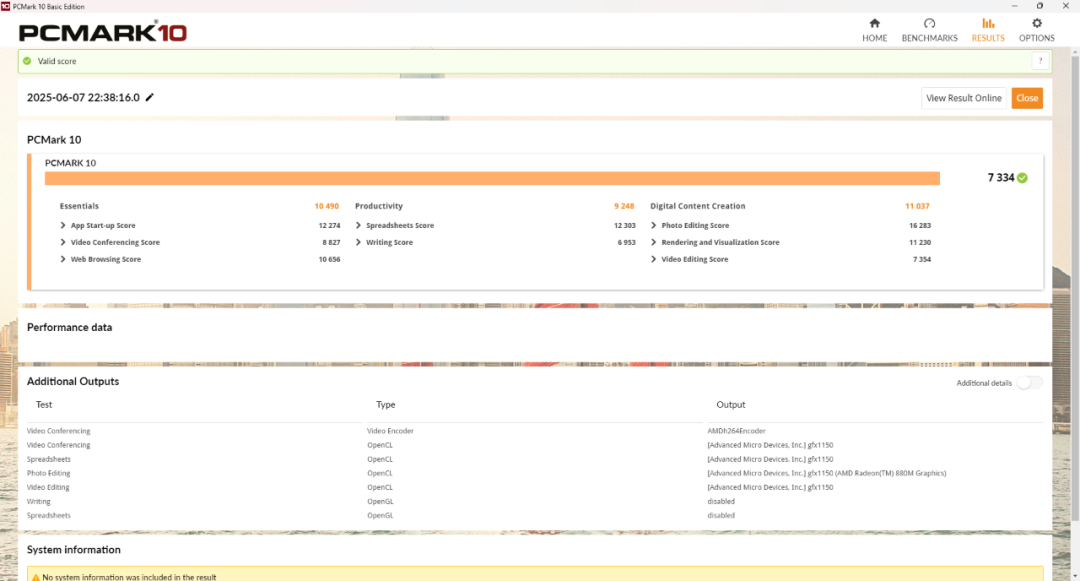Click the Digital Content Creation score 11 037
This screenshot has width=1080, height=581.
click(917, 206)
